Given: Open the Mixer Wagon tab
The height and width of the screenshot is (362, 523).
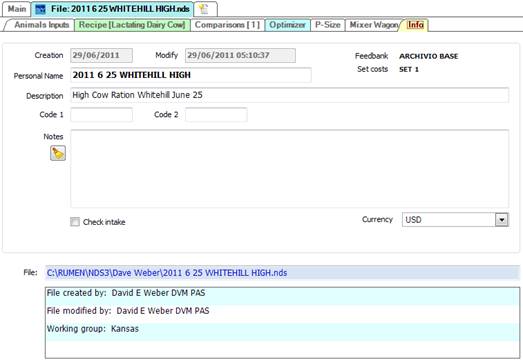Looking at the screenshot, I should (x=374, y=25).
